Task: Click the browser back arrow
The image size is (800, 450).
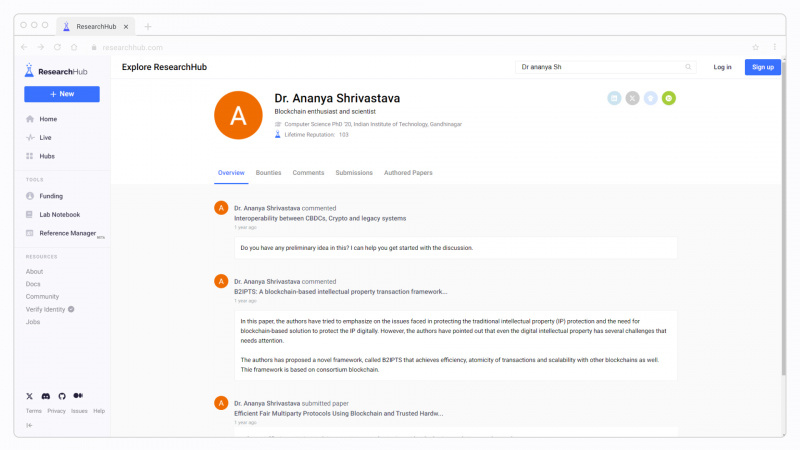Action: click(x=24, y=47)
